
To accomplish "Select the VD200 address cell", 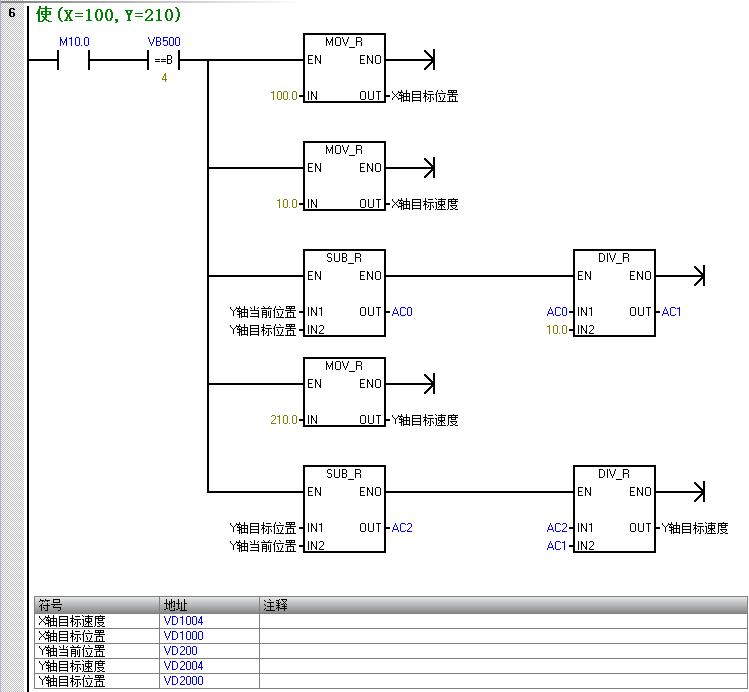I will point(180,651).
